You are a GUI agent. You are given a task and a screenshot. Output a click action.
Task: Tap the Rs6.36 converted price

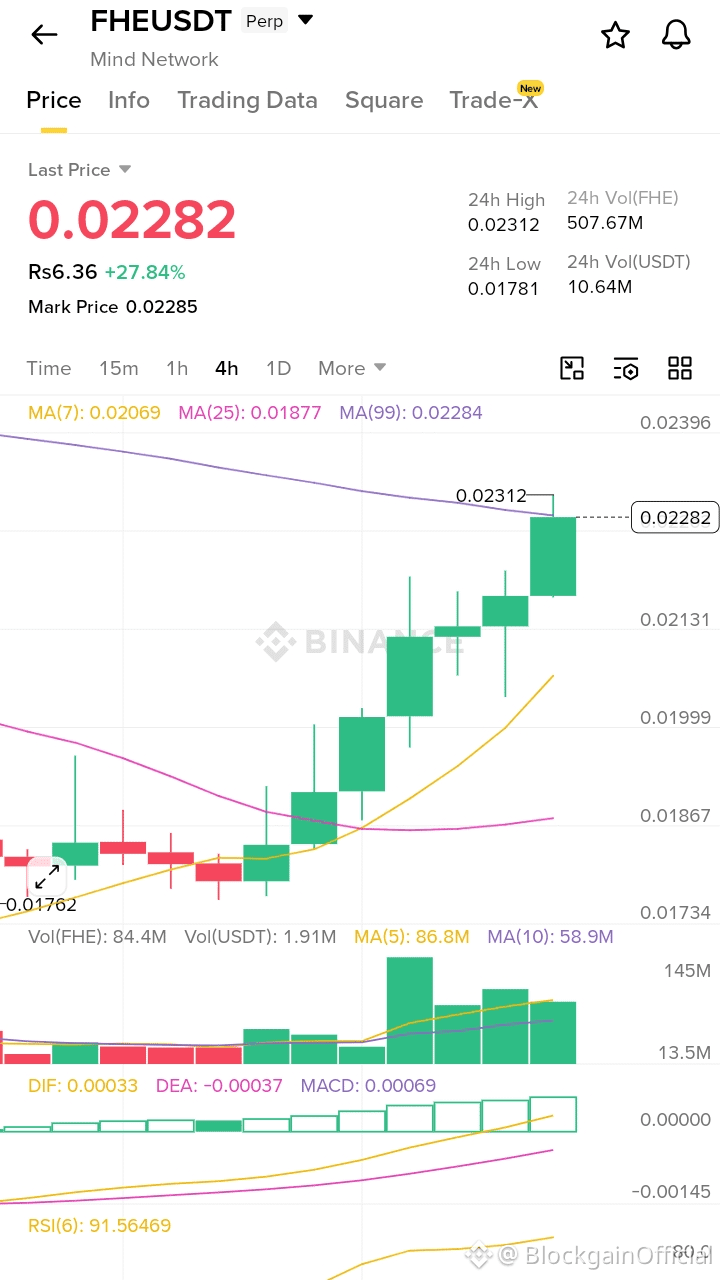(62, 272)
